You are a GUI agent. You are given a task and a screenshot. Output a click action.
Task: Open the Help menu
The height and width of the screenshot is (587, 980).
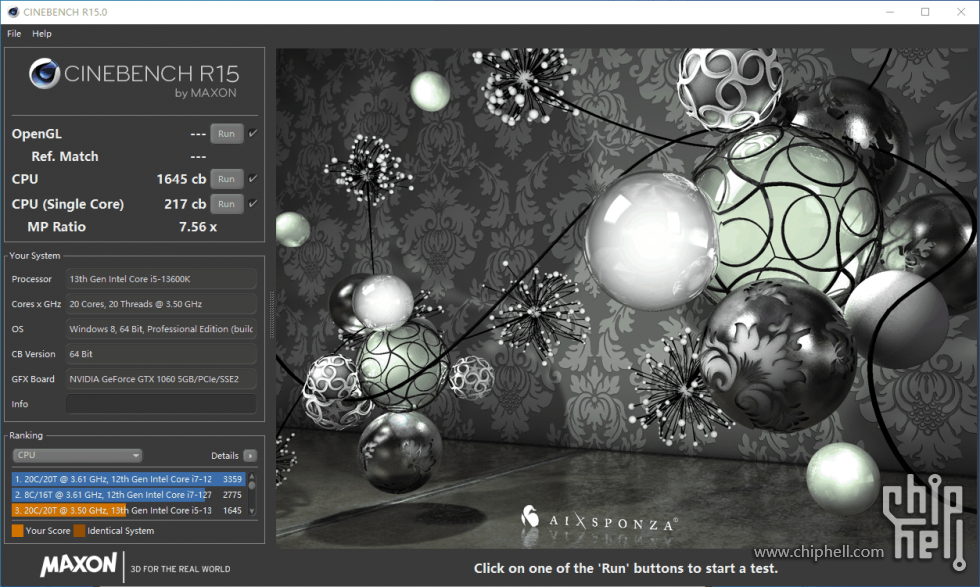coord(42,34)
